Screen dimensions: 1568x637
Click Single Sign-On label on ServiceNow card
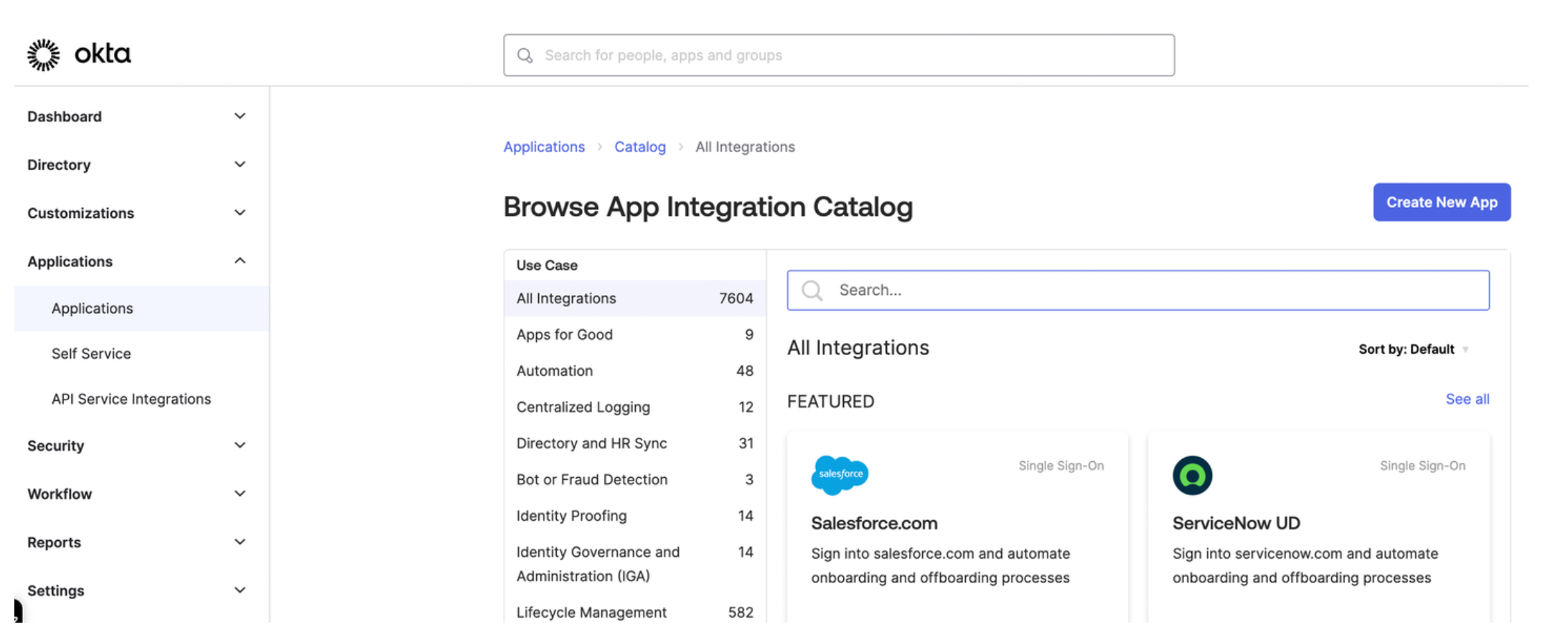(1422, 466)
